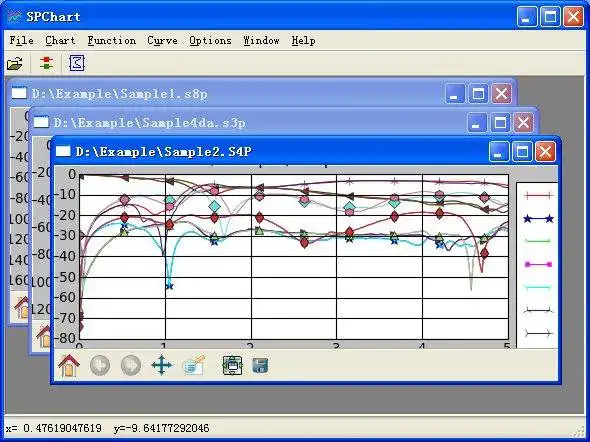Viewport: 590px width, 442px height.
Task: Open the File menu
Action: pos(21,40)
